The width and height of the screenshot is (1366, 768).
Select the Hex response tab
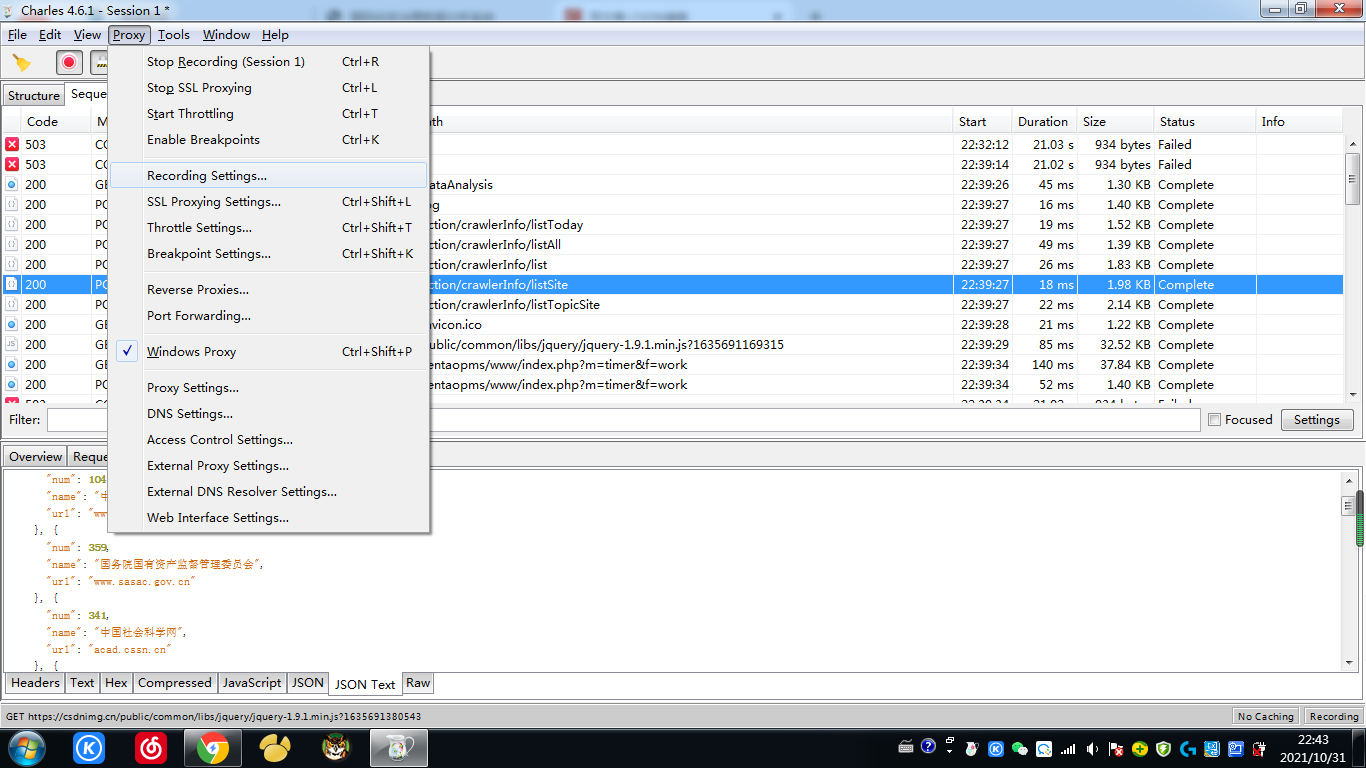116,683
